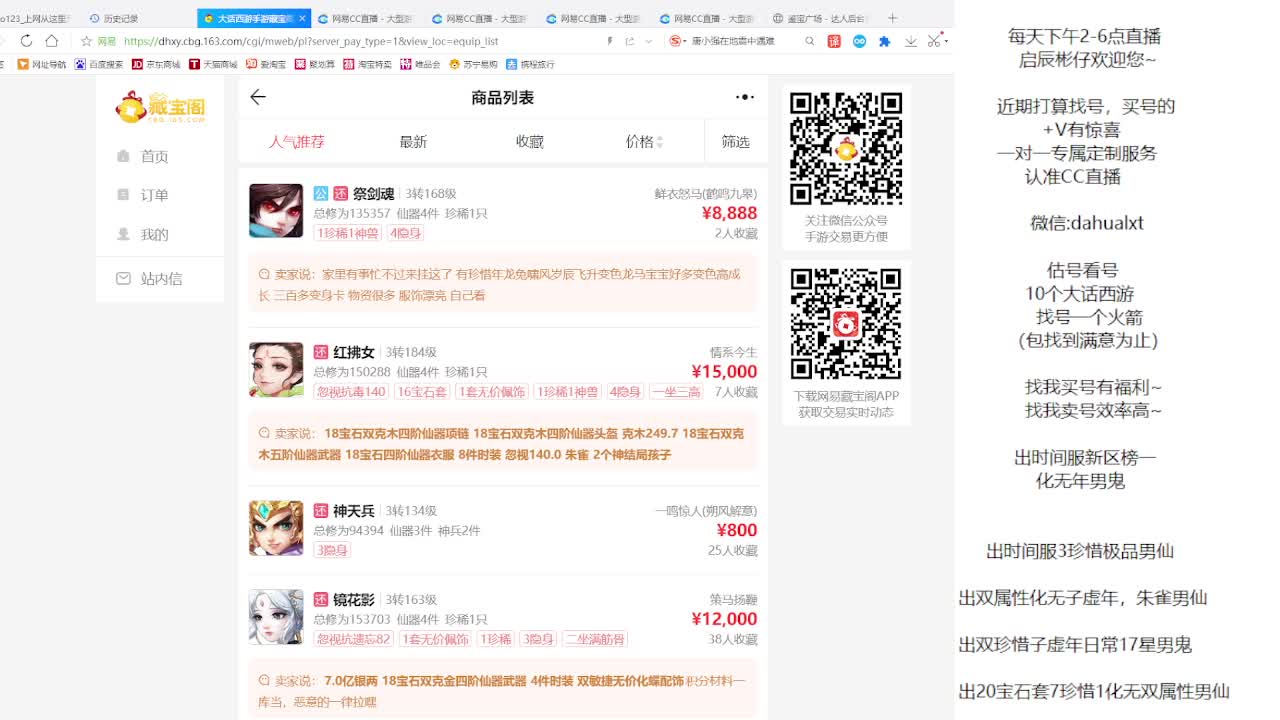Open the 百度搜索 bookmark
This screenshot has height=720, width=1280.
coord(99,64)
